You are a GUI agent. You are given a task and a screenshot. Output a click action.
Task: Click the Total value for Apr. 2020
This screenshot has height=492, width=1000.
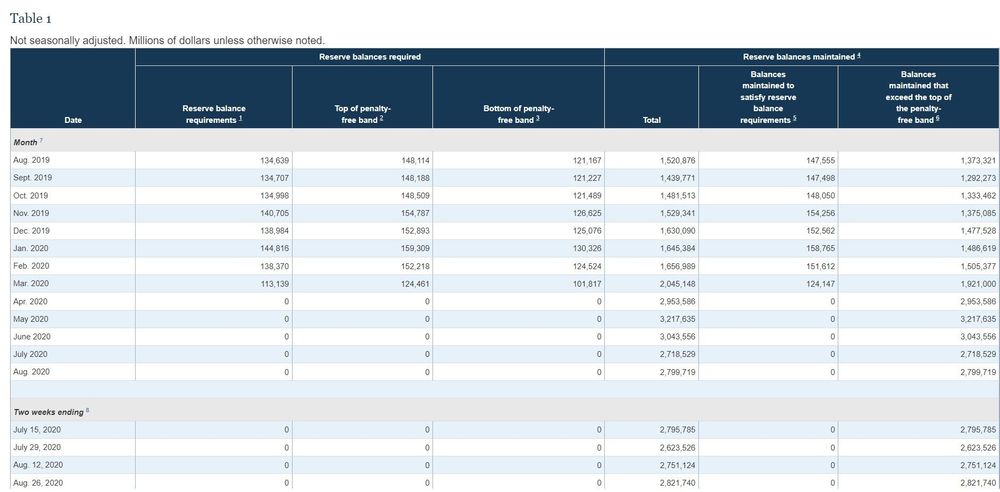pos(677,301)
